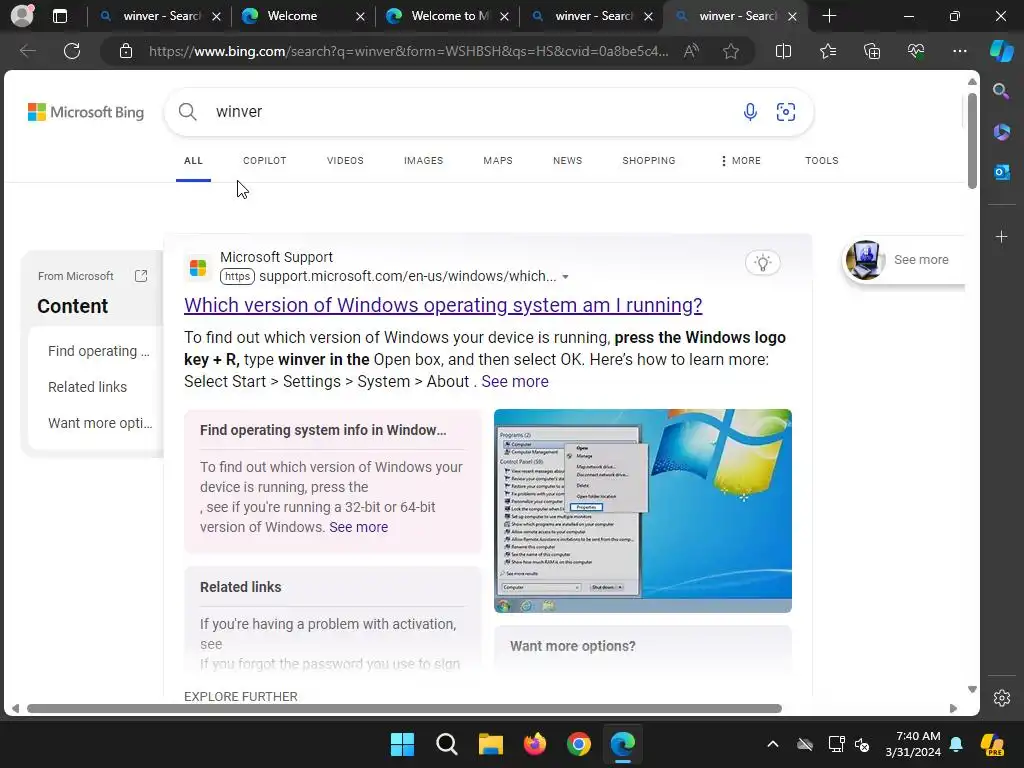This screenshot has width=1024, height=768.
Task: Launch Chrome from taskbar
Action: (579, 744)
